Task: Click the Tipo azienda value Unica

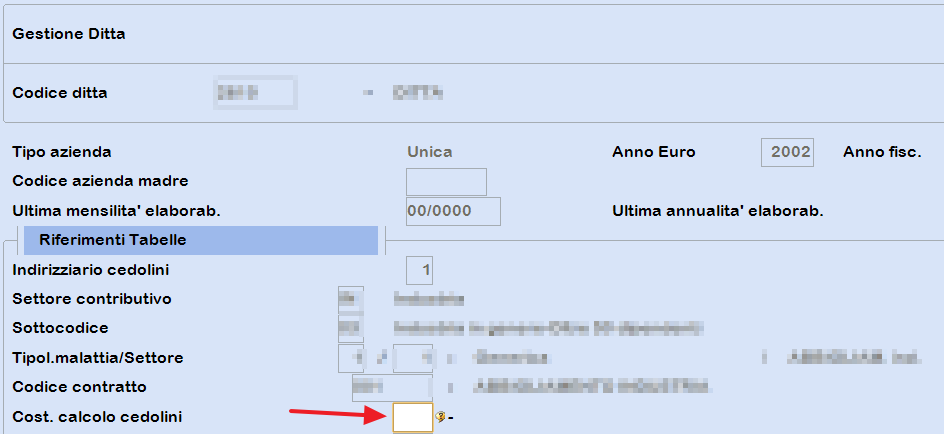Action: click(x=430, y=152)
